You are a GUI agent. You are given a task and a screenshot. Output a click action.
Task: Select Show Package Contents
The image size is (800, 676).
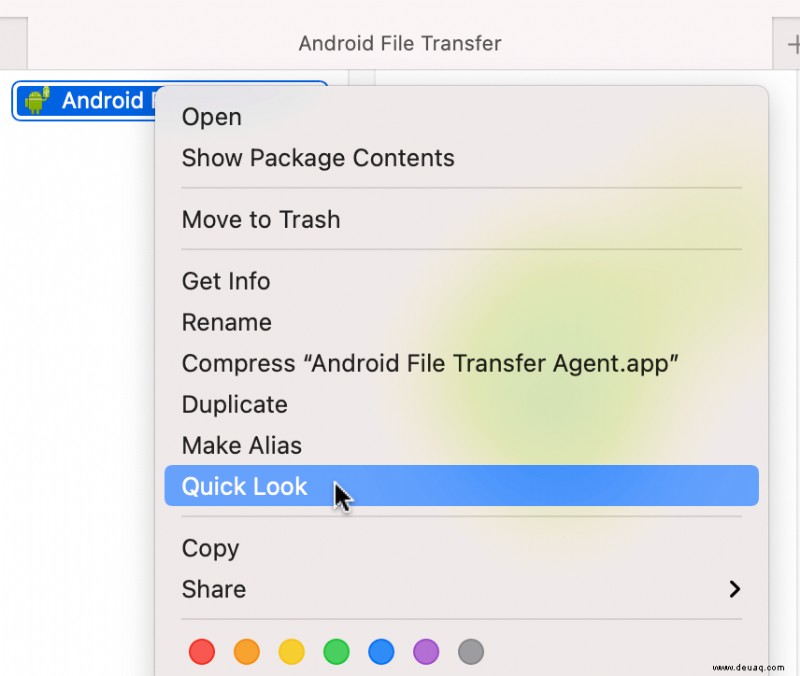[x=461, y=158]
